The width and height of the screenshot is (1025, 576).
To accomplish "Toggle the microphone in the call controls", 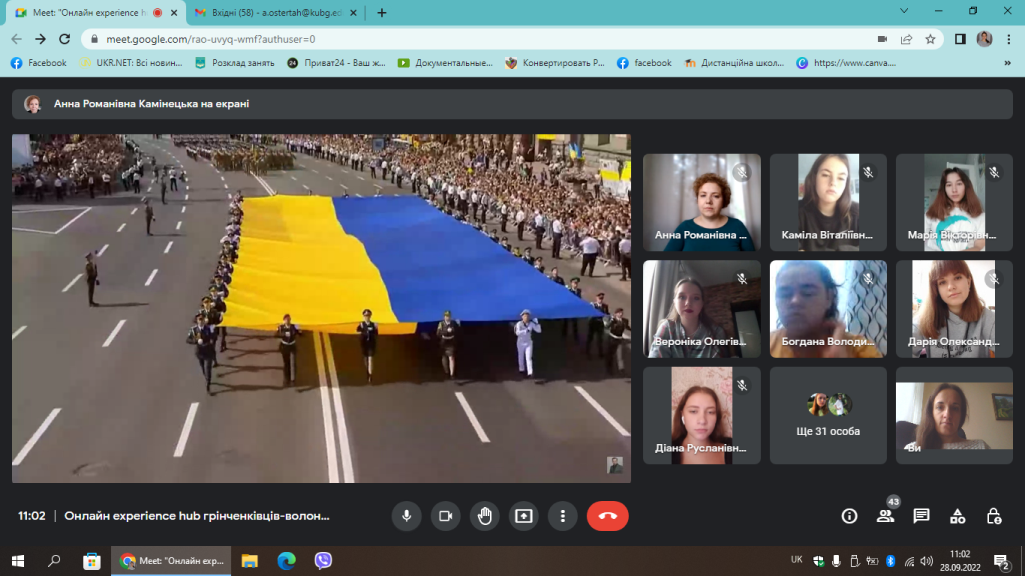I will coord(406,516).
